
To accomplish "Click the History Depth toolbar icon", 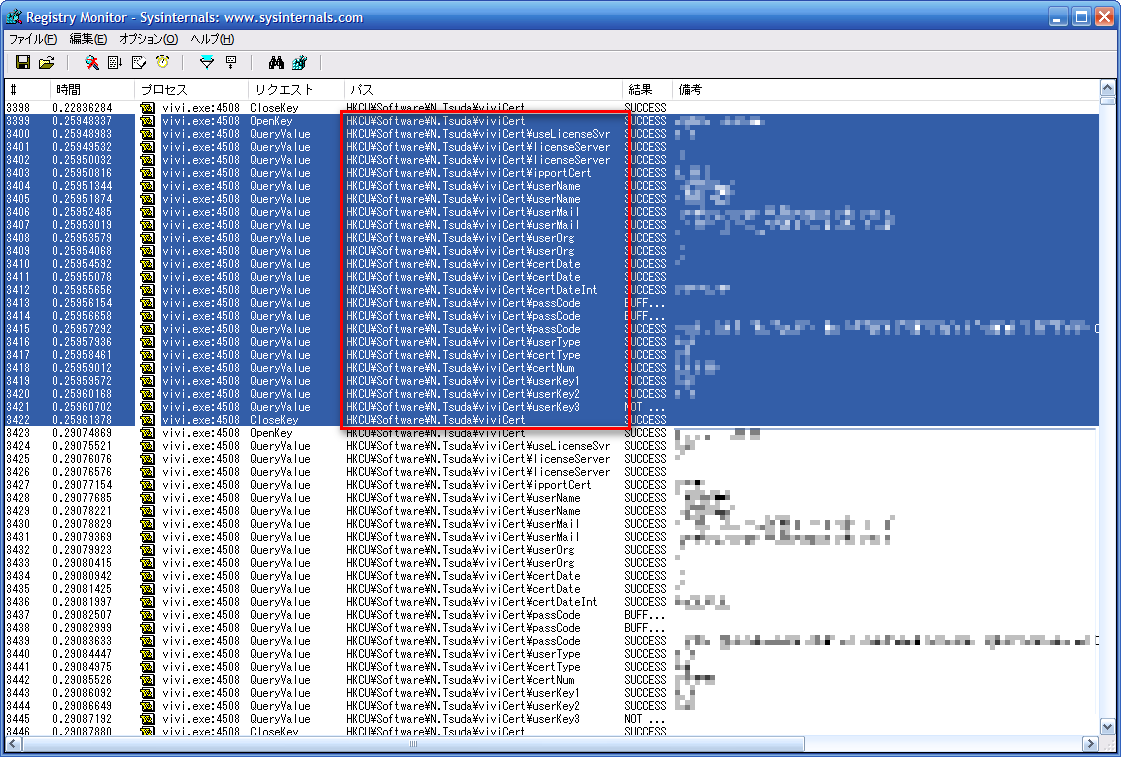I will 231,63.
